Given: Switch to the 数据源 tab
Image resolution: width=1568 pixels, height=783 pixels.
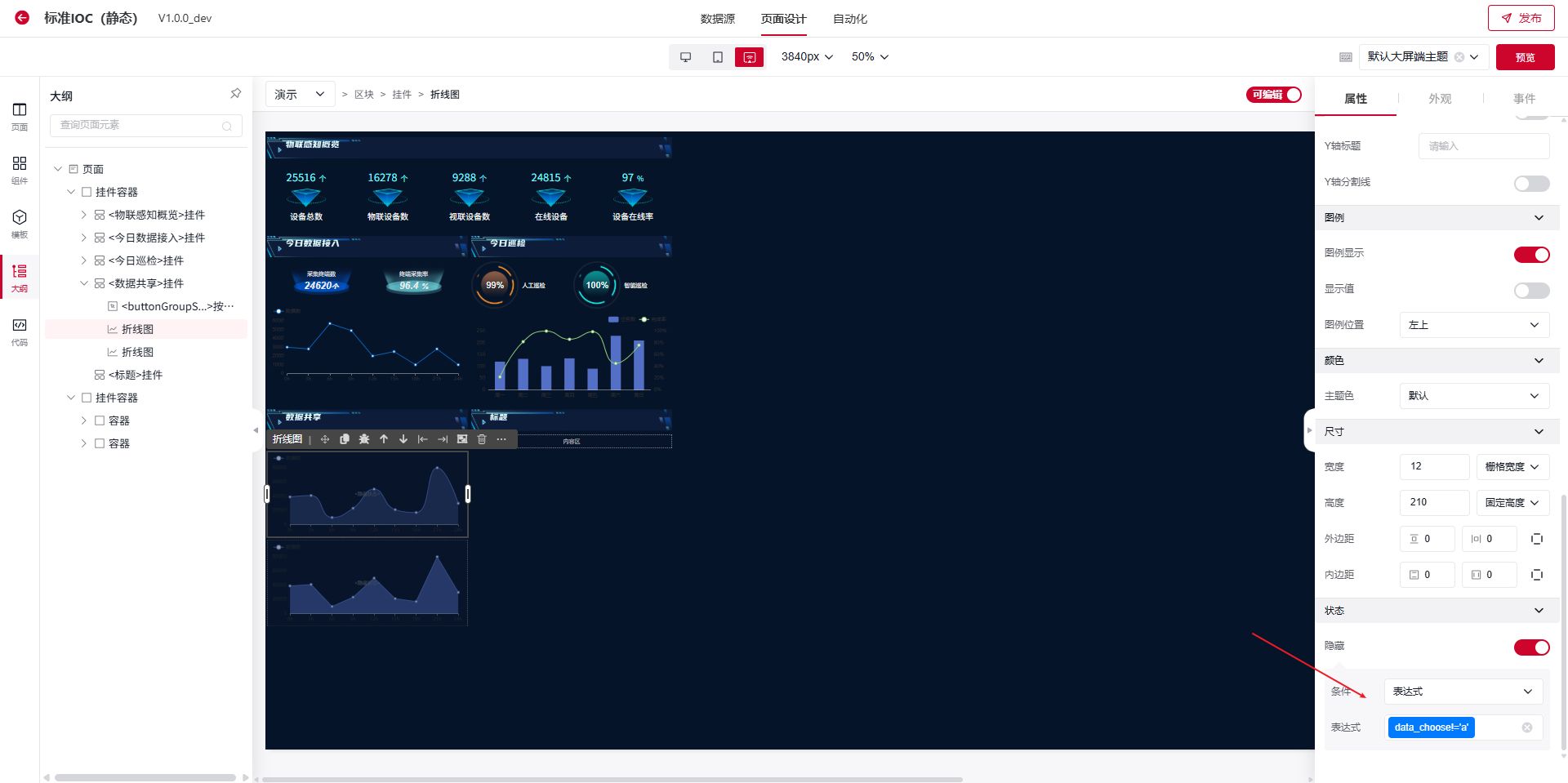Looking at the screenshot, I should pos(717,19).
